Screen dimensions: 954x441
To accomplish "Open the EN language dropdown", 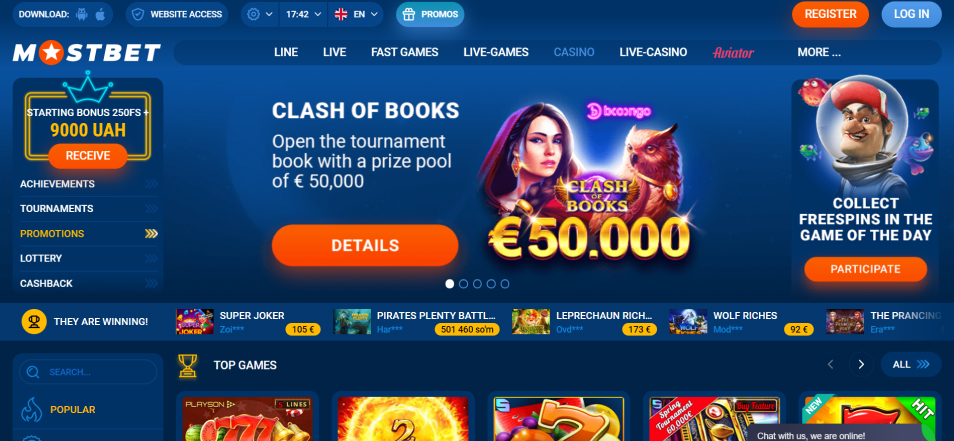I will coord(356,15).
